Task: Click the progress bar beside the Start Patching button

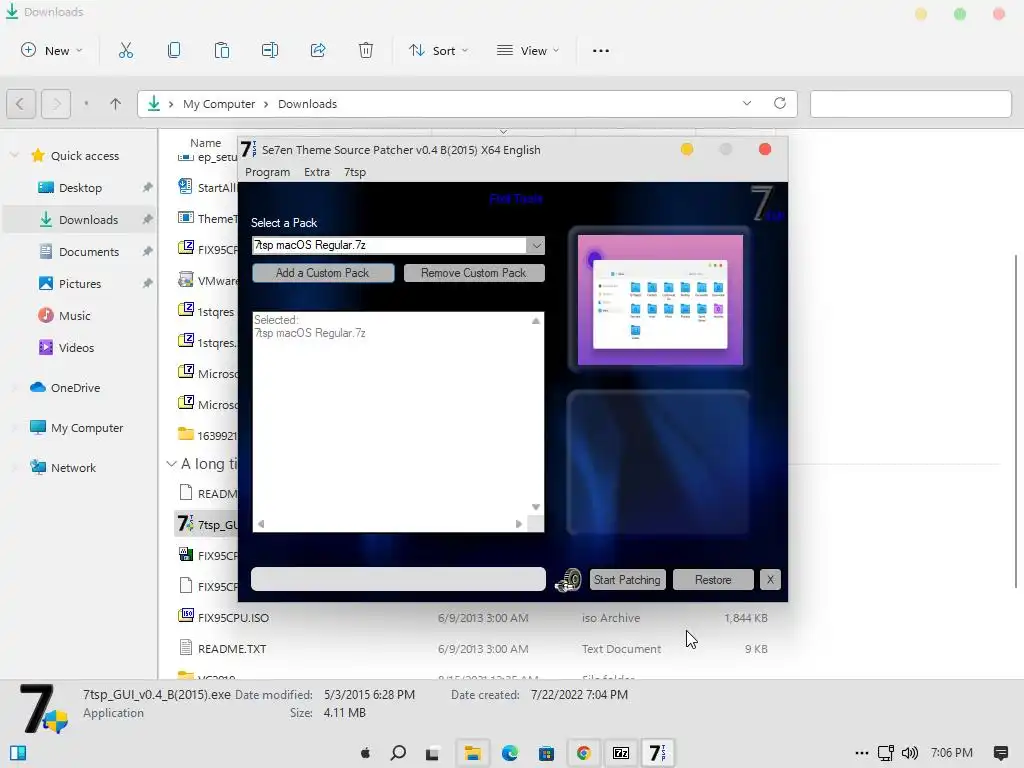Action: [x=398, y=579]
